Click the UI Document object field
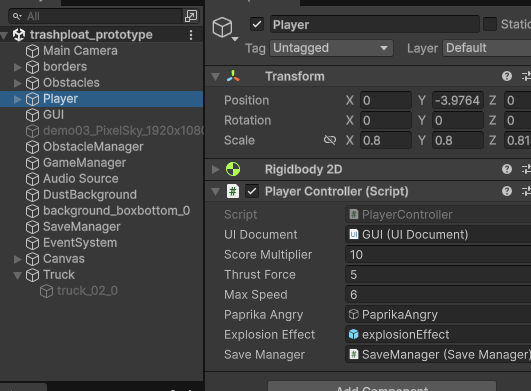The width and height of the screenshot is (531, 391). (438, 235)
